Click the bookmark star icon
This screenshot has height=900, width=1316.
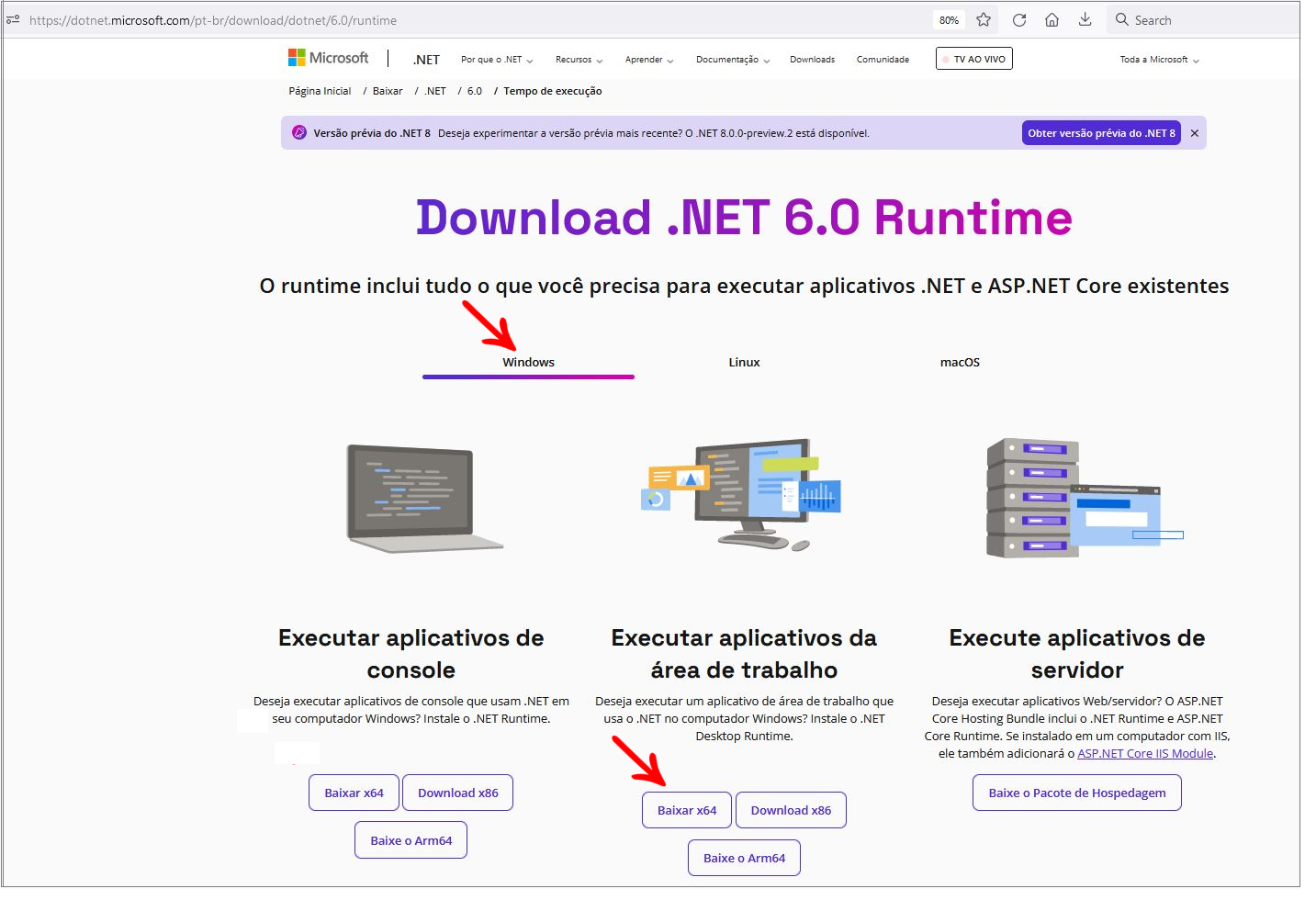(x=984, y=19)
